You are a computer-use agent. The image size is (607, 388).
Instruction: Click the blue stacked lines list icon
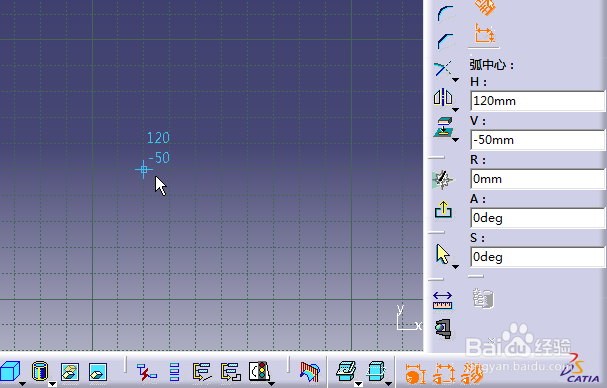coord(175,372)
